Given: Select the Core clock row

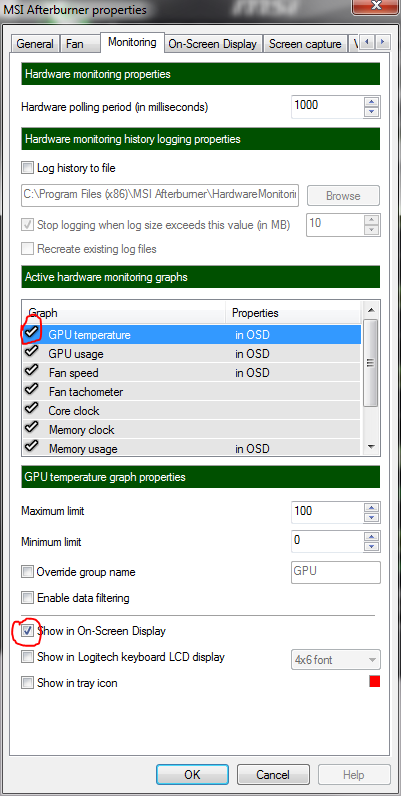Looking at the screenshot, I should click(x=192, y=410).
